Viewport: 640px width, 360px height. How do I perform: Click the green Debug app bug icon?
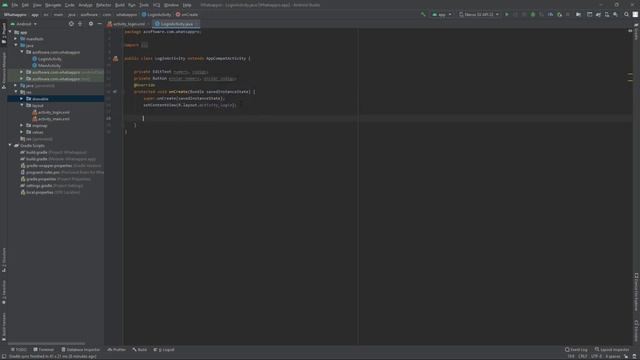click(533, 14)
